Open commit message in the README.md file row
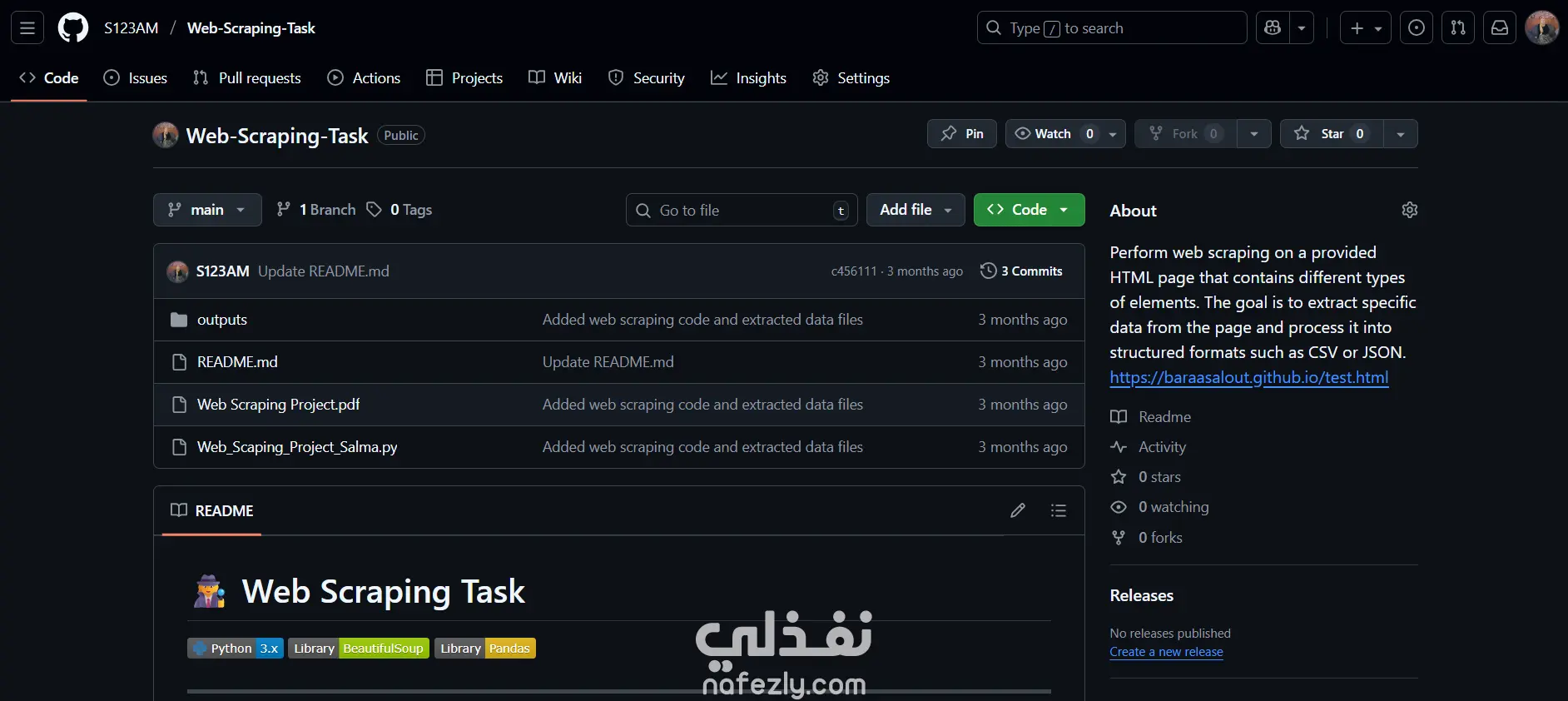The image size is (1568, 701). [608, 362]
